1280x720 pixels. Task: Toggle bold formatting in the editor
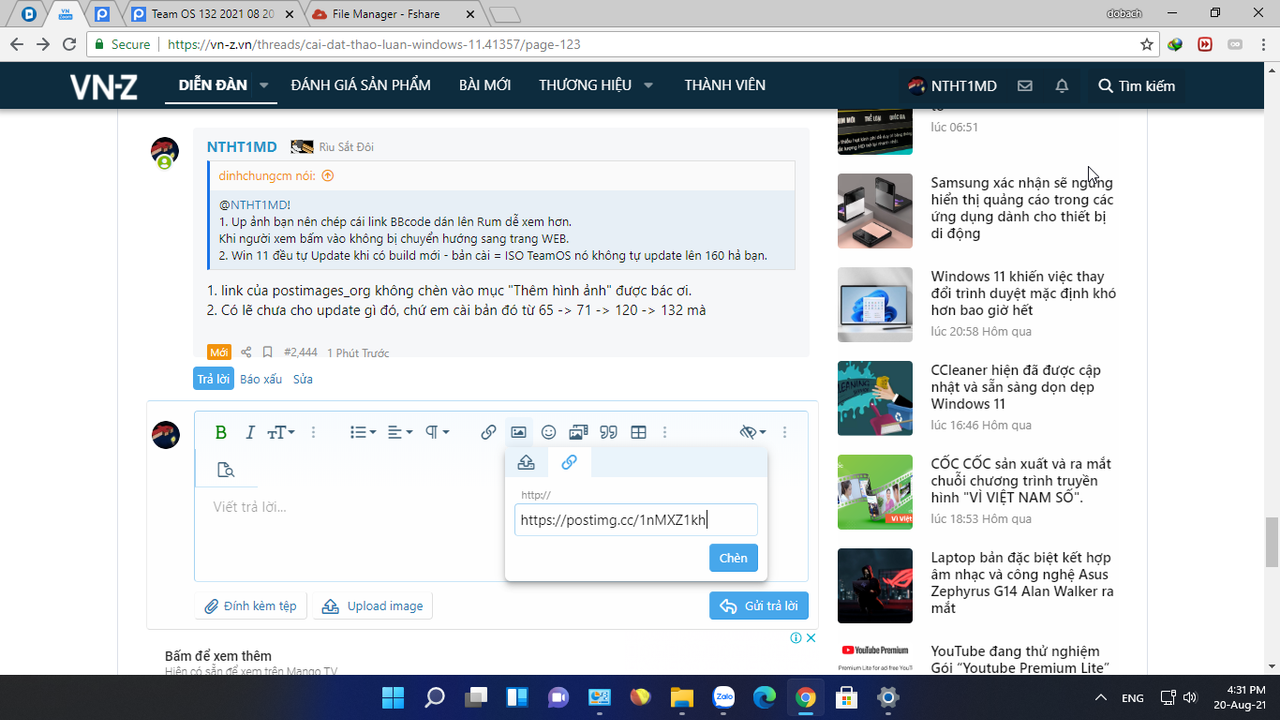click(221, 432)
